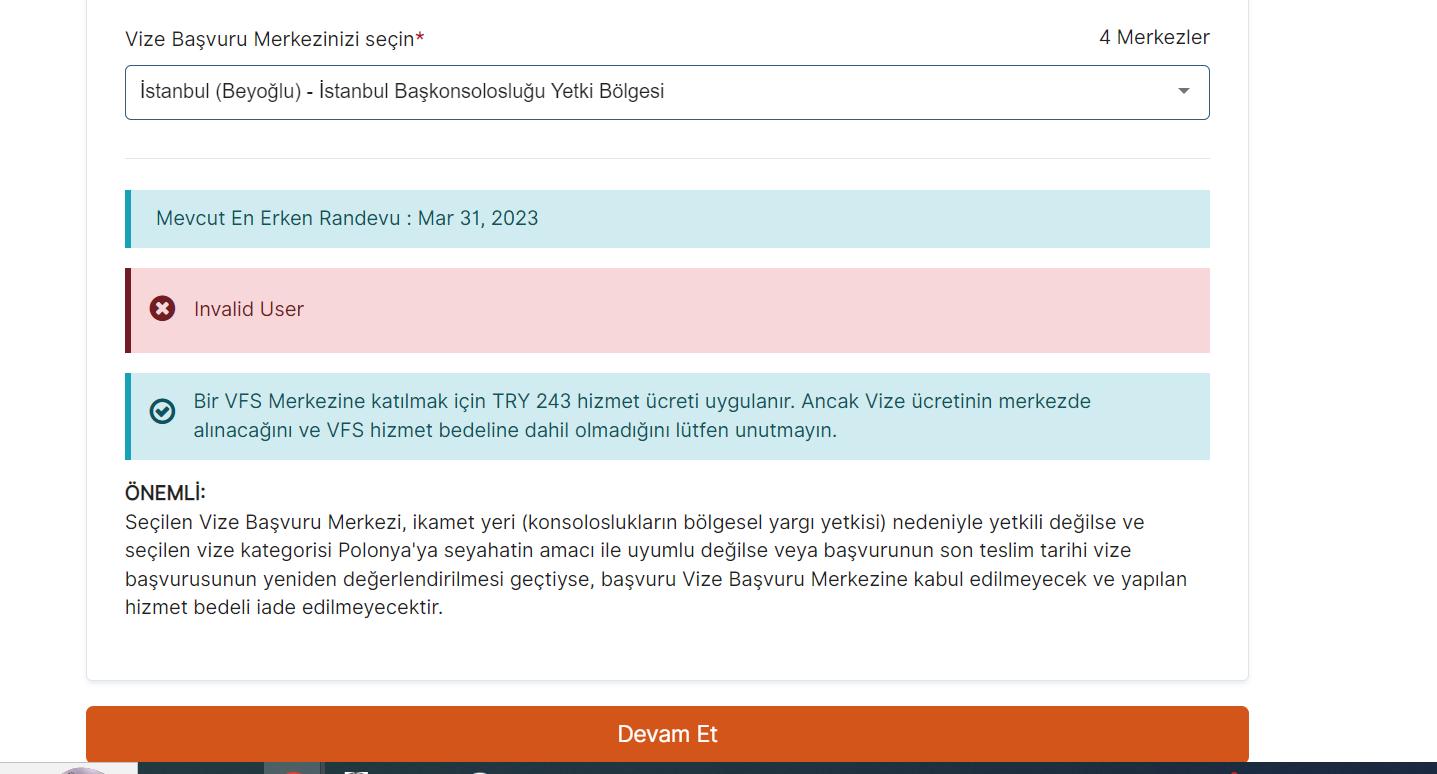Click the 'Invalid User' error text
Screen dimensions: 1437x774
tap(249, 309)
